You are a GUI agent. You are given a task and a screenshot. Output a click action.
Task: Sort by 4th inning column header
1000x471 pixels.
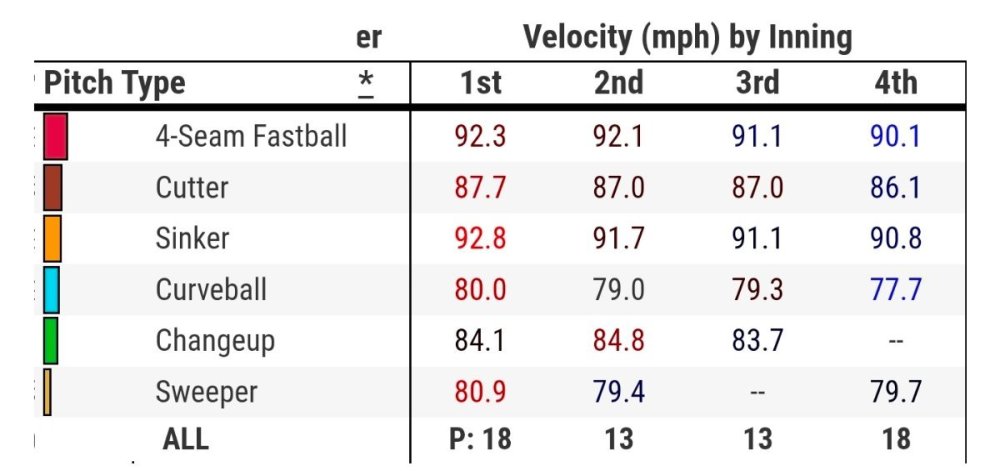[x=895, y=83]
